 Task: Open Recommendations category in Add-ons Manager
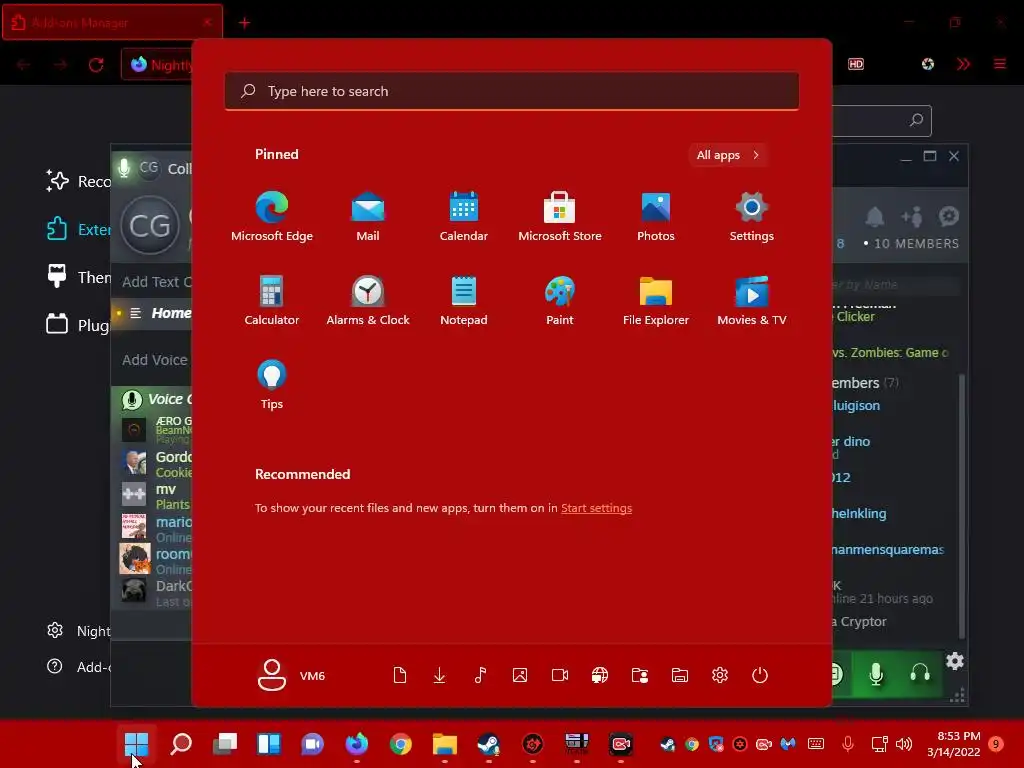pyautogui.click(x=78, y=181)
